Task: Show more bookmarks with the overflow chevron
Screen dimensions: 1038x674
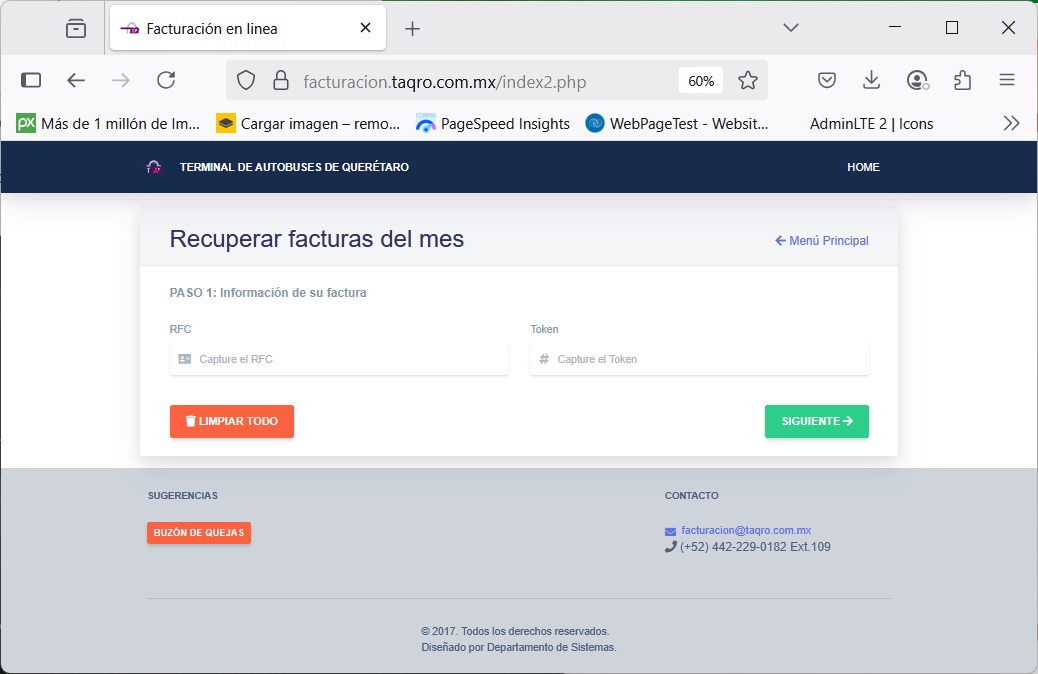Action: [1011, 123]
